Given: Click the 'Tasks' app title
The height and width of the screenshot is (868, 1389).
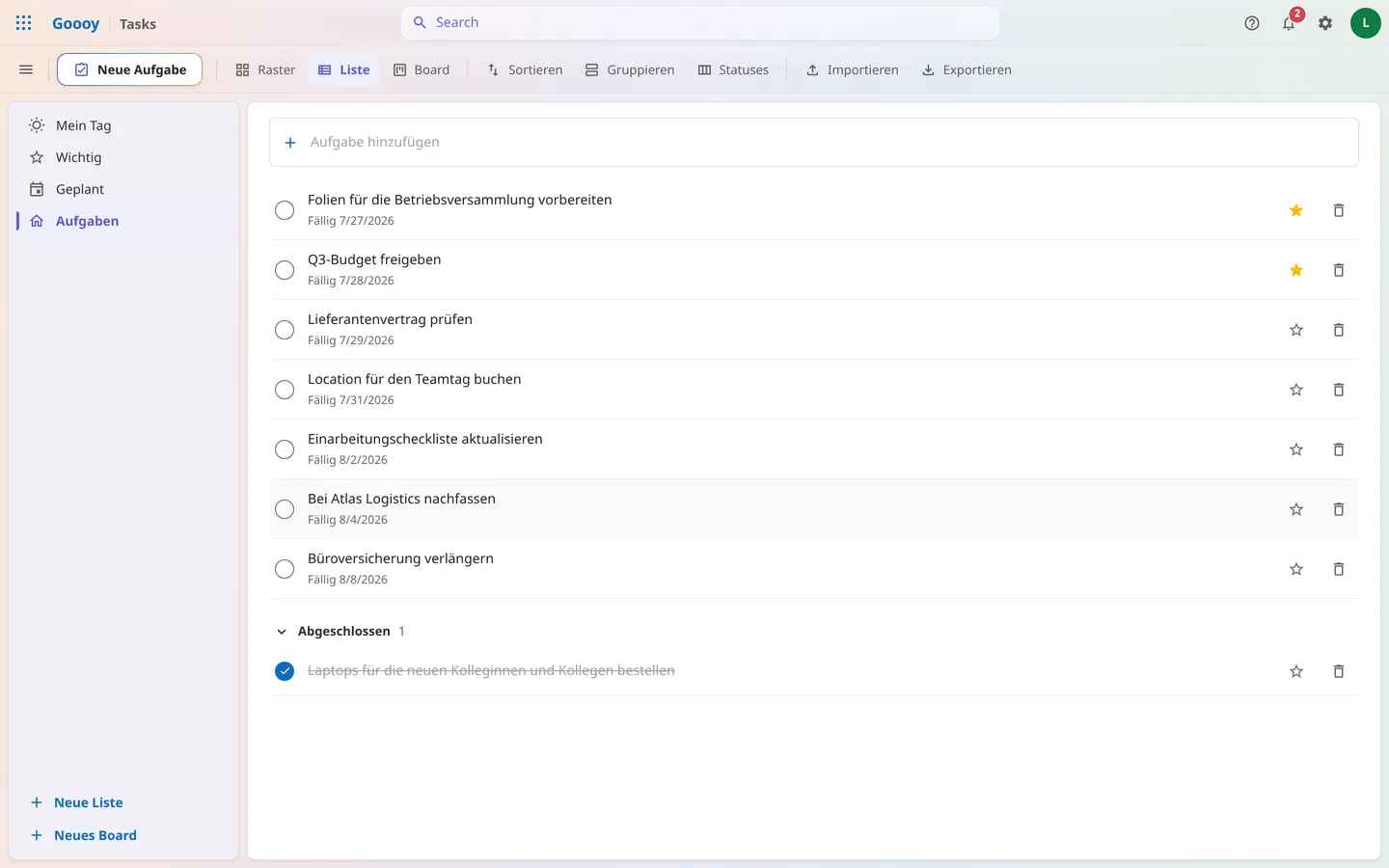Looking at the screenshot, I should coord(138,24).
